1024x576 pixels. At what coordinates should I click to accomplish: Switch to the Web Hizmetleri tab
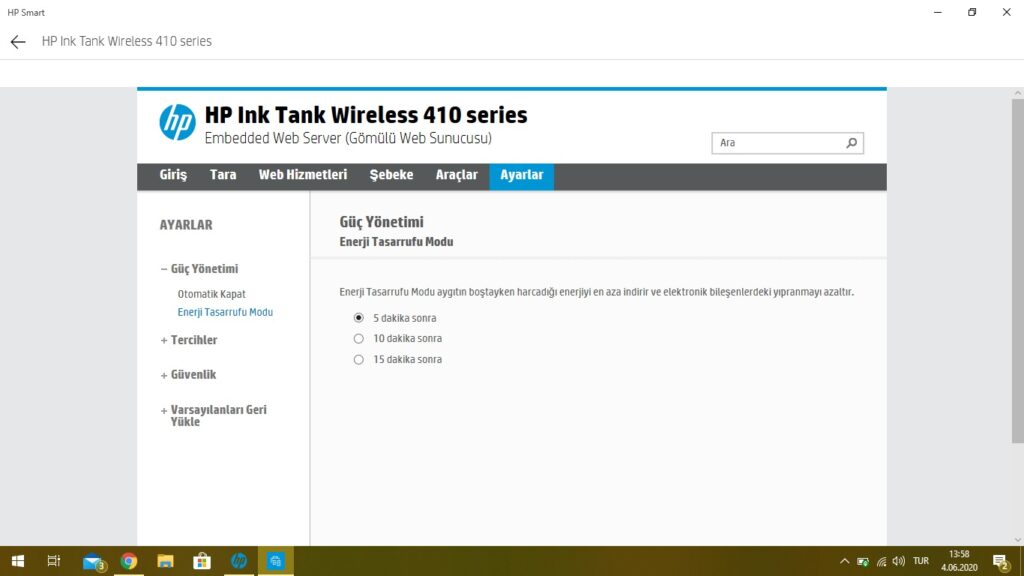click(302, 175)
